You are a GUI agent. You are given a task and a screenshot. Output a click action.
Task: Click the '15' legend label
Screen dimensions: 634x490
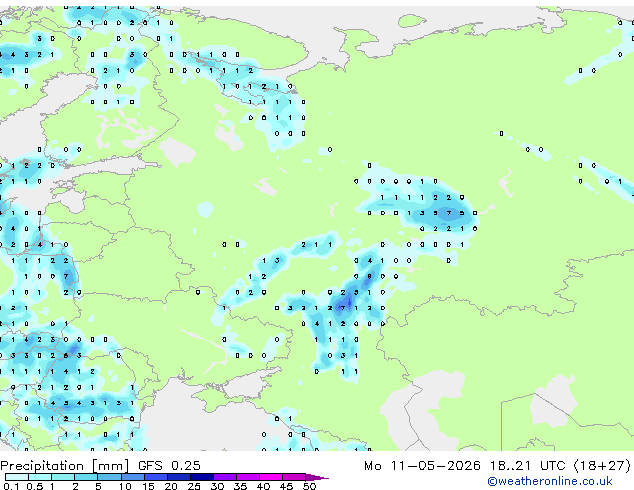click(148, 486)
